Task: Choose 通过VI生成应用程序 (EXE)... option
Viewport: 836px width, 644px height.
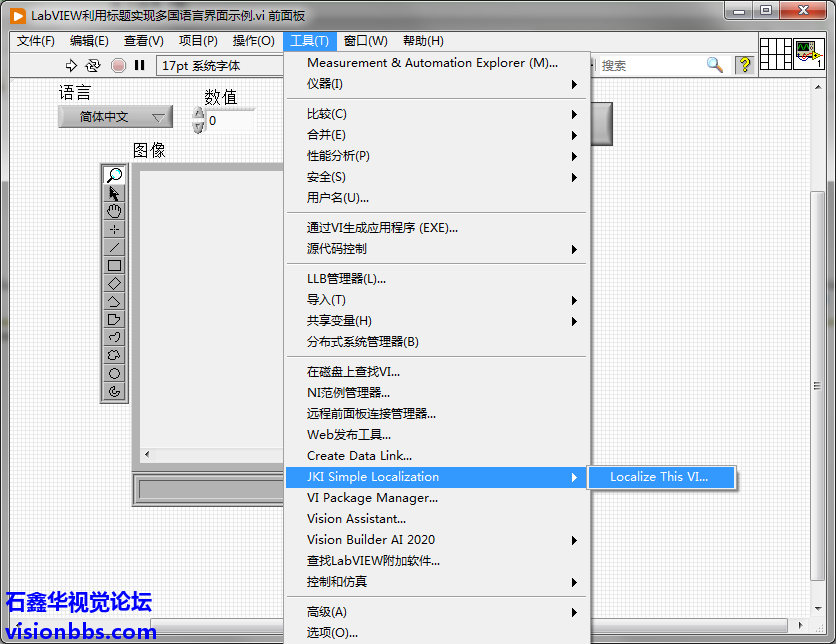Action: [382, 228]
